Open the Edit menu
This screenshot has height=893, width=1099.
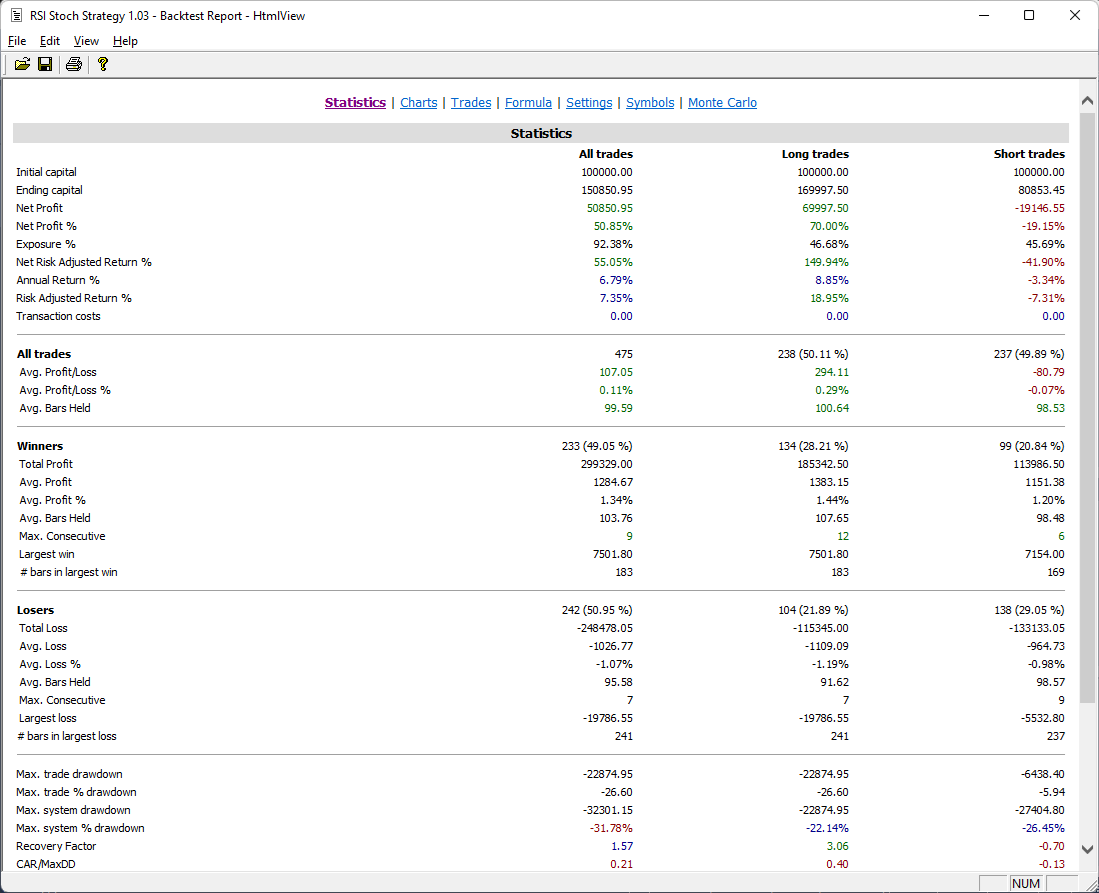(x=50, y=41)
